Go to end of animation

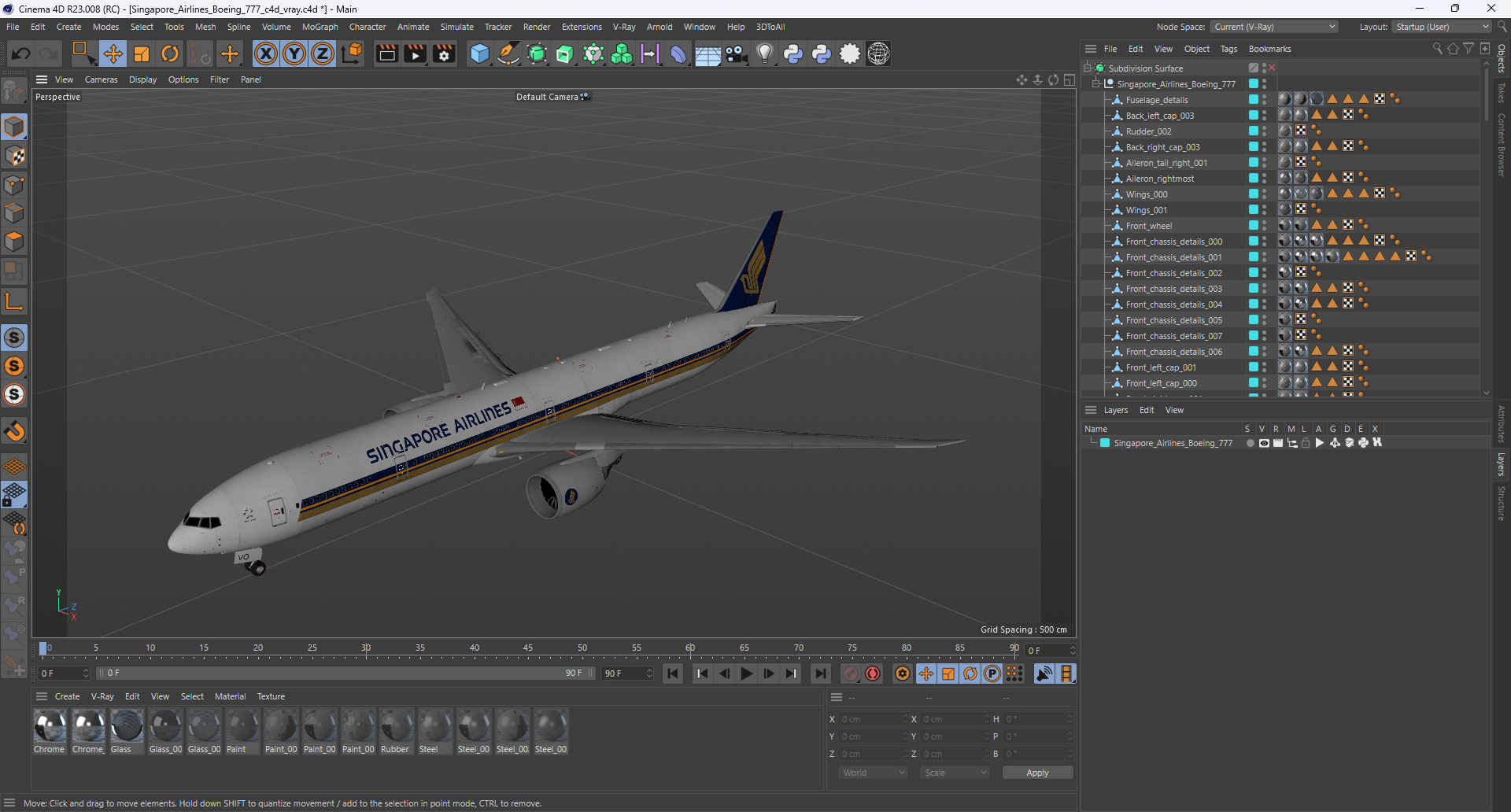[x=821, y=674]
